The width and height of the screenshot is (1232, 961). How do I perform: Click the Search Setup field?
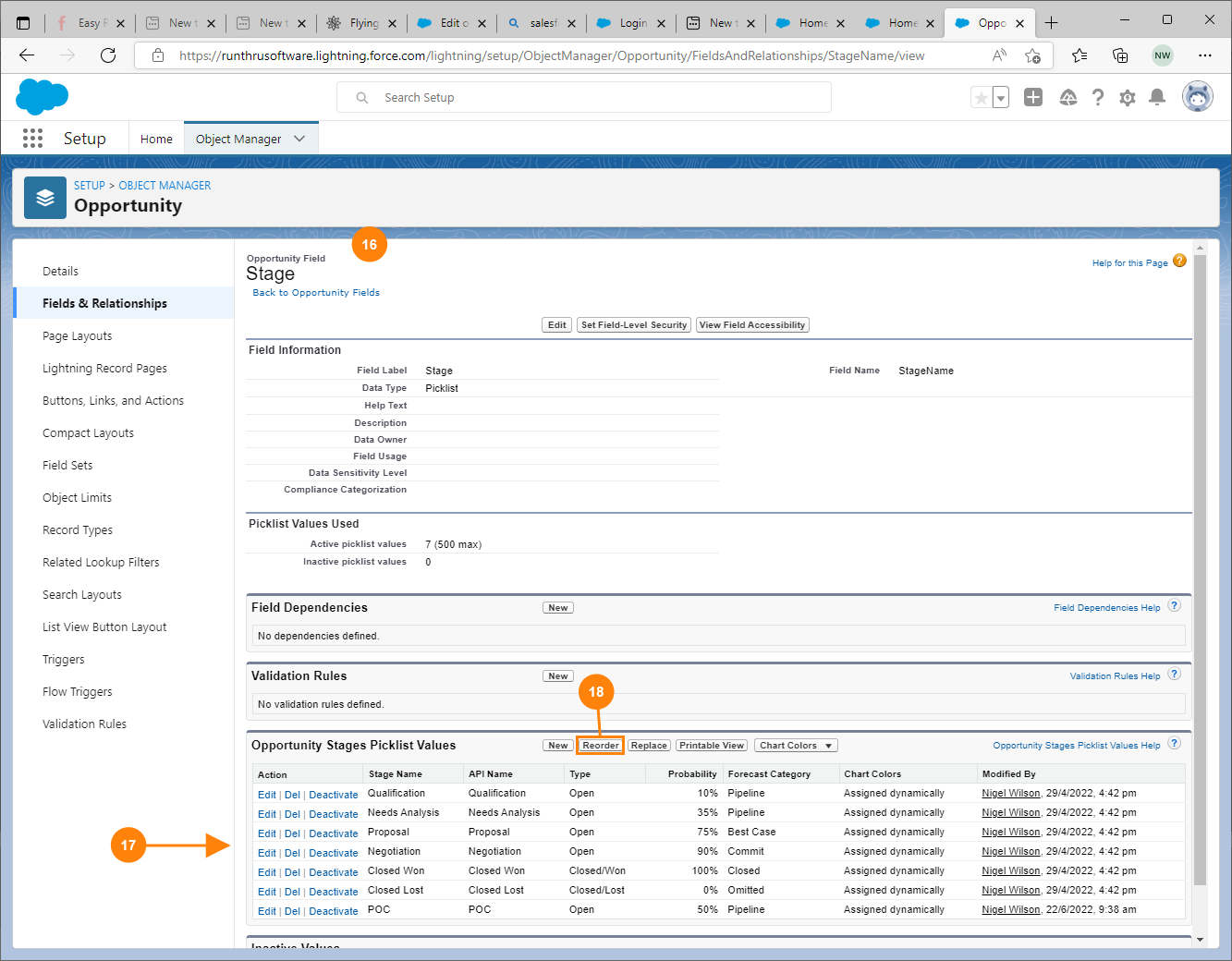click(x=592, y=97)
